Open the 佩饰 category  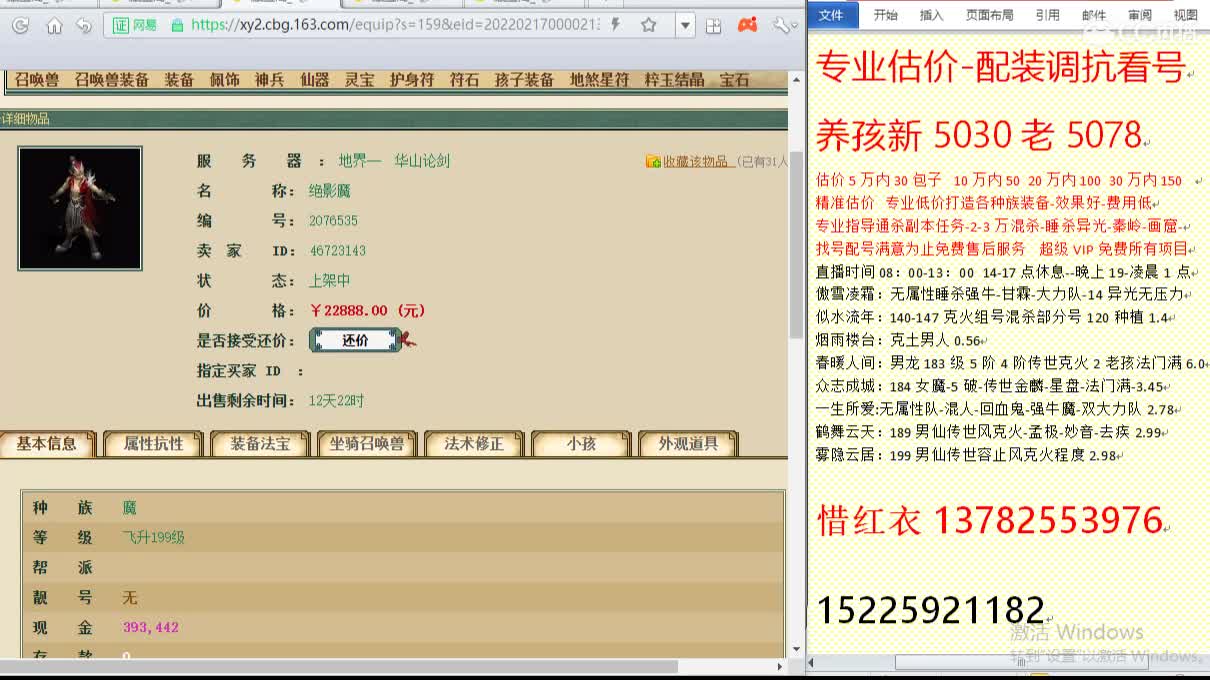coord(225,80)
